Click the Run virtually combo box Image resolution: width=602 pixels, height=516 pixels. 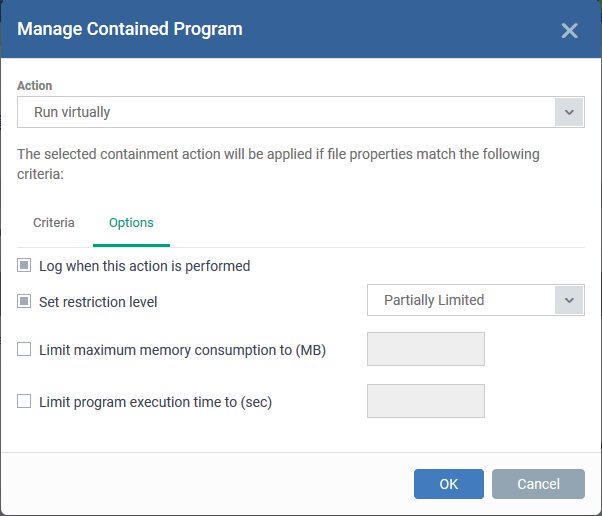(x=301, y=112)
